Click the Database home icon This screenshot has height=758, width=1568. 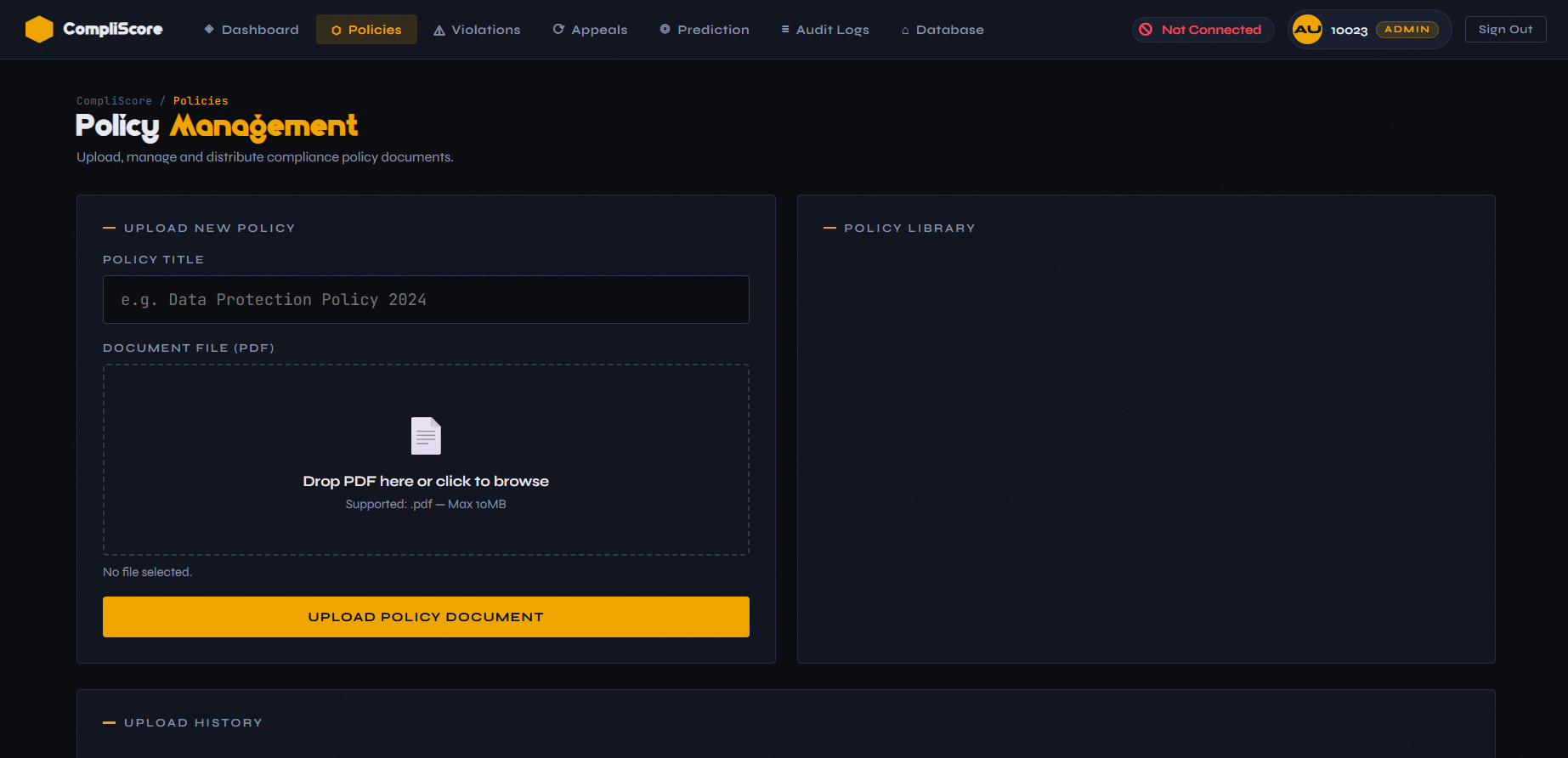[905, 31]
